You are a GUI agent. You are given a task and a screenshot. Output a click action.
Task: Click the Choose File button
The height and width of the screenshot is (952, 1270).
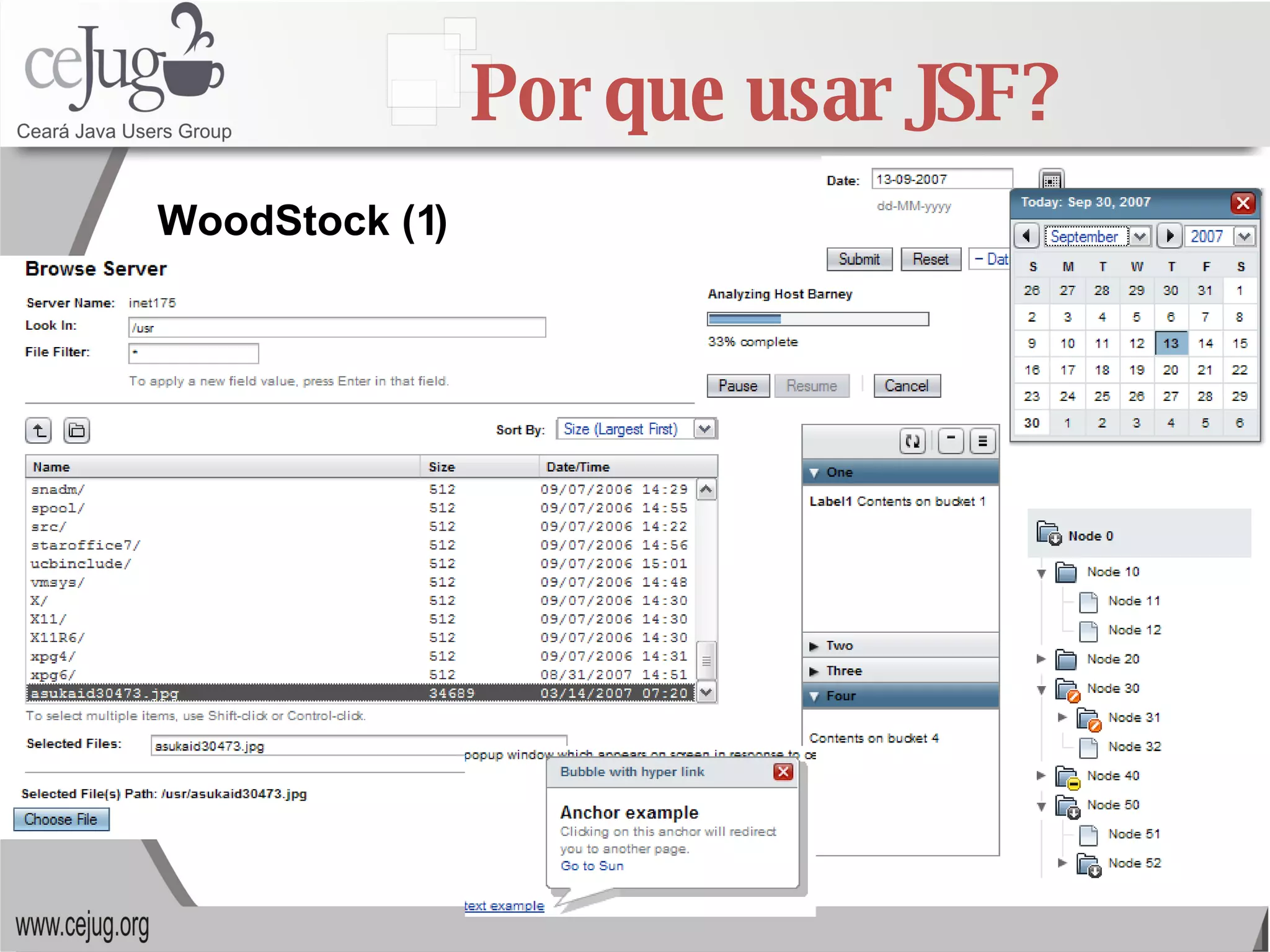coord(61,819)
